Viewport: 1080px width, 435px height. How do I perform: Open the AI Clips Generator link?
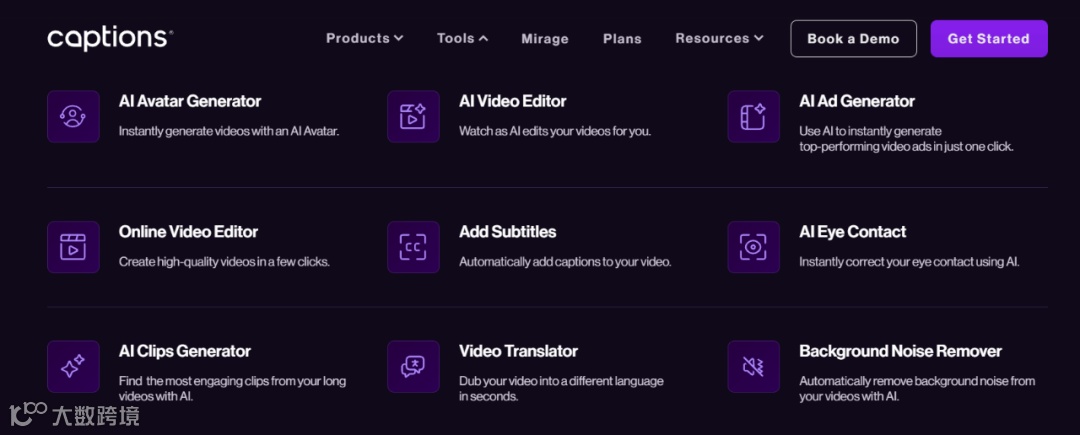click(185, 351)
